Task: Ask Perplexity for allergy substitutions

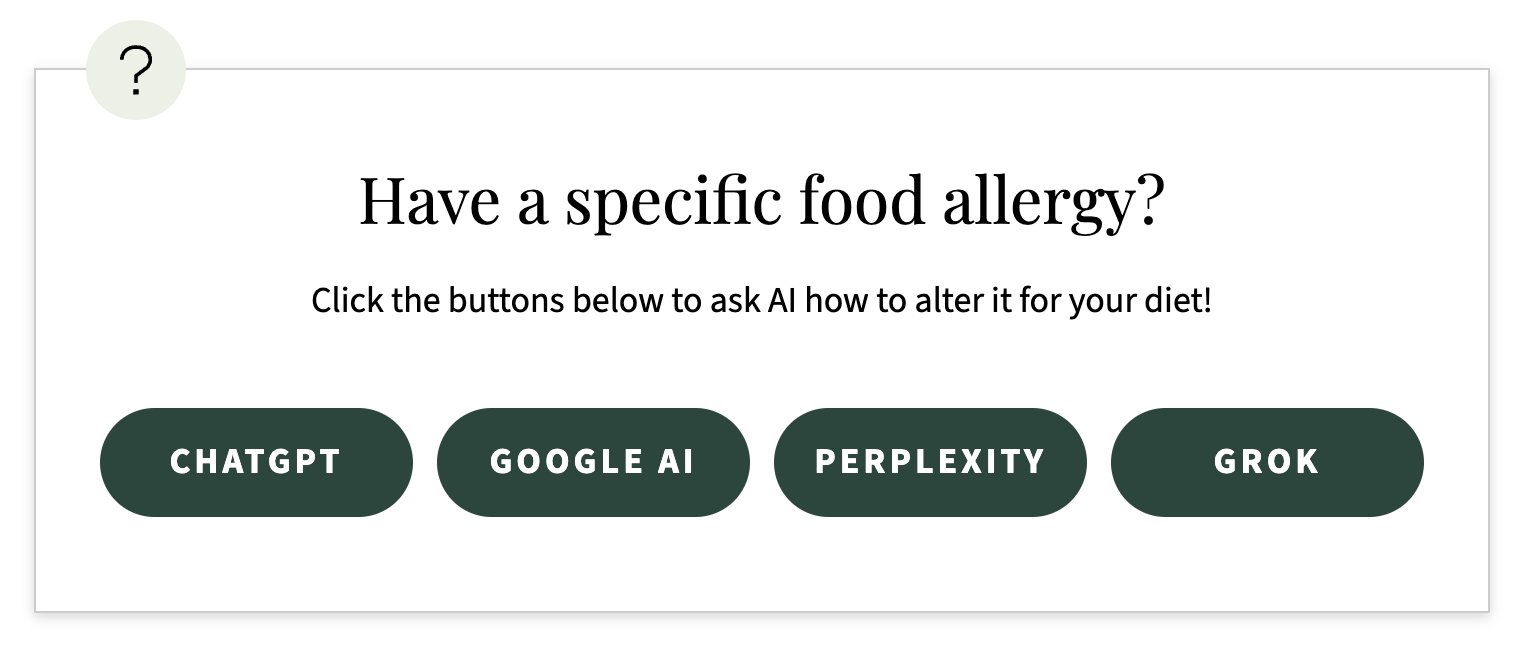Action: tap(930, 462)
